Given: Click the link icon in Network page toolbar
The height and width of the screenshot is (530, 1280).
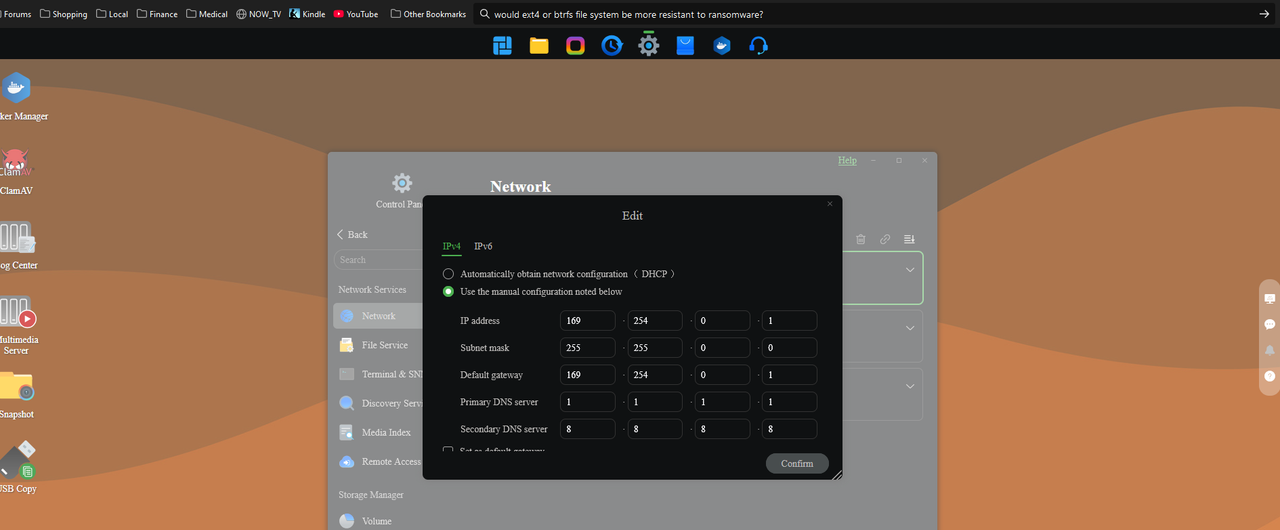Looking at the screenshot, I should pos(885,239).
